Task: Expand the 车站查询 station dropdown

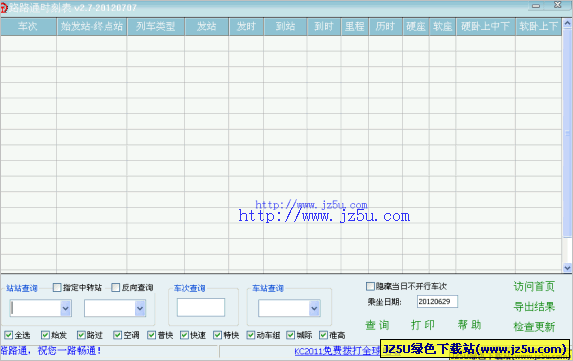Action: click(314, 308)
